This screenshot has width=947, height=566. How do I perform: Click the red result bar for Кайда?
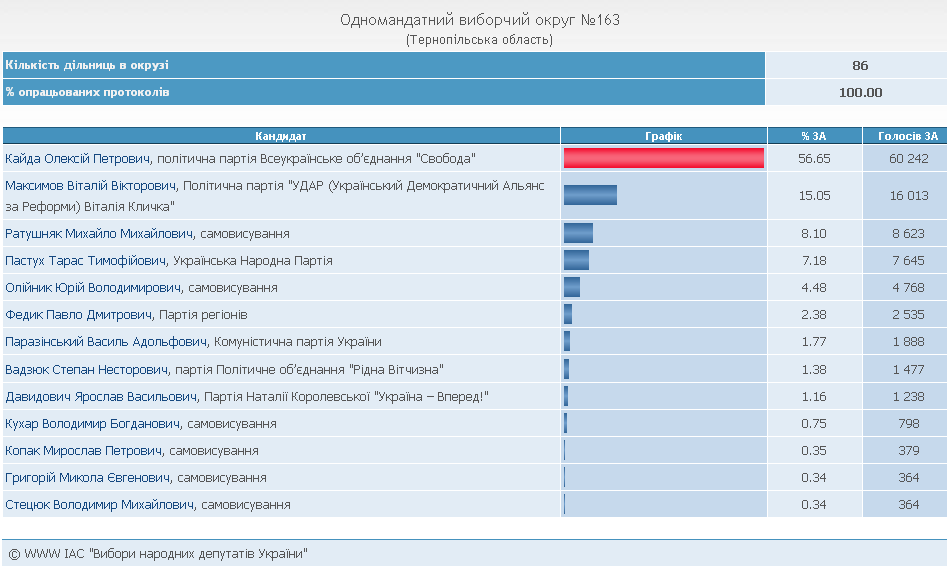click(664, 158)
